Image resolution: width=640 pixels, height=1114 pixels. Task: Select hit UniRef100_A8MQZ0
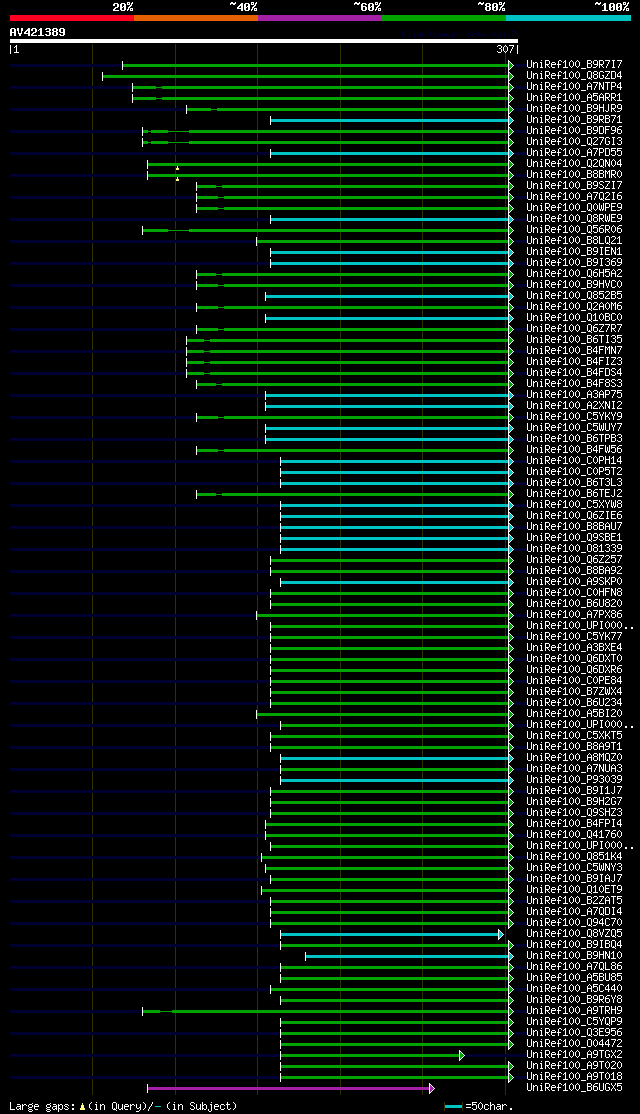(x=574, y=758)
